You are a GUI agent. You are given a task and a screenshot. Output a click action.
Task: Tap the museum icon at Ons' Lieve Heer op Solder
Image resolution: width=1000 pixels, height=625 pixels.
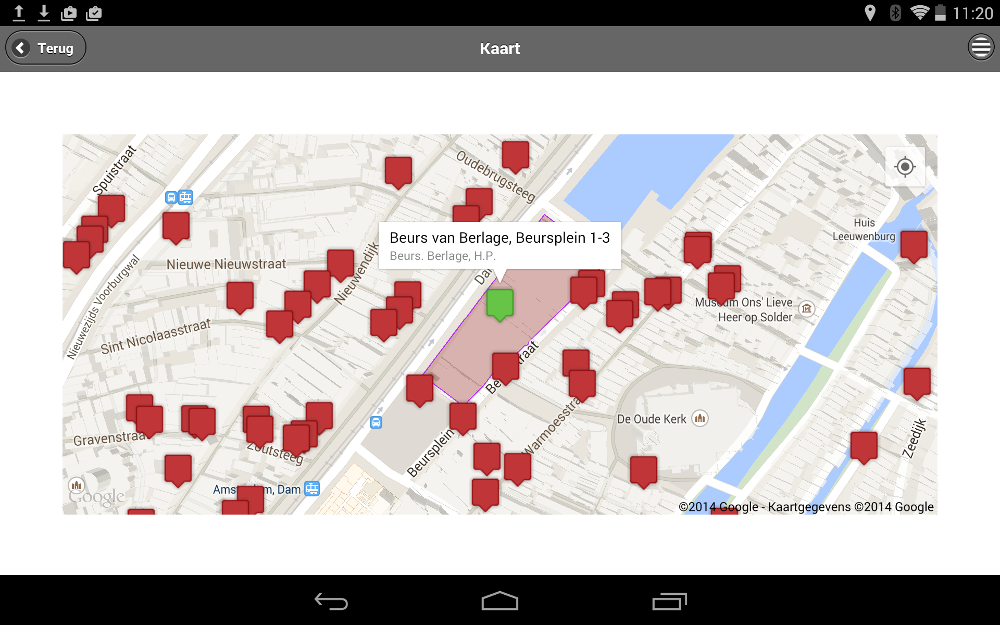[x=807, y=309]
